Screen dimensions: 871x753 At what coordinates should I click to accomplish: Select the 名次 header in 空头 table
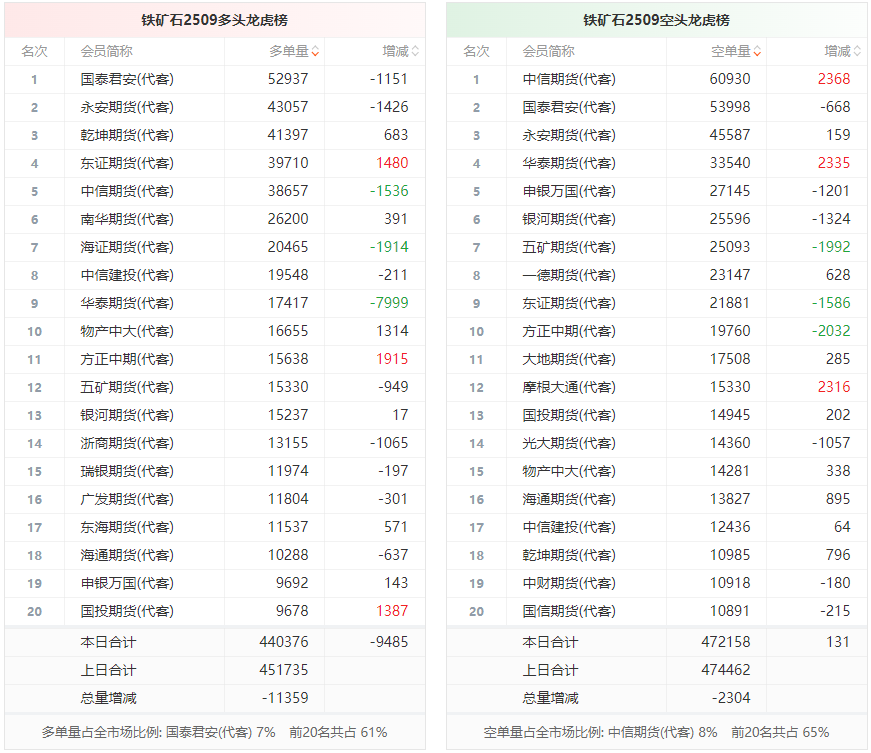(x=476, y=51)
